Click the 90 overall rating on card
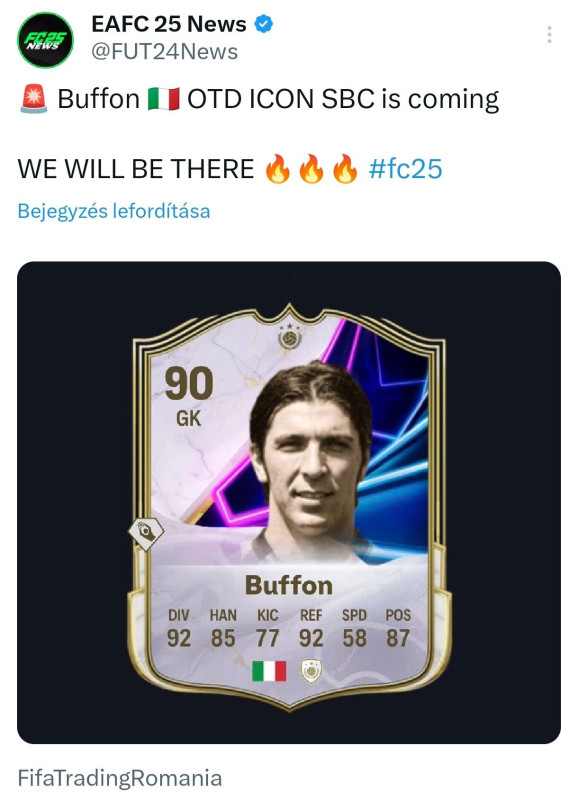578x800 pixels. pyautogui.click(x=189, y=384)
